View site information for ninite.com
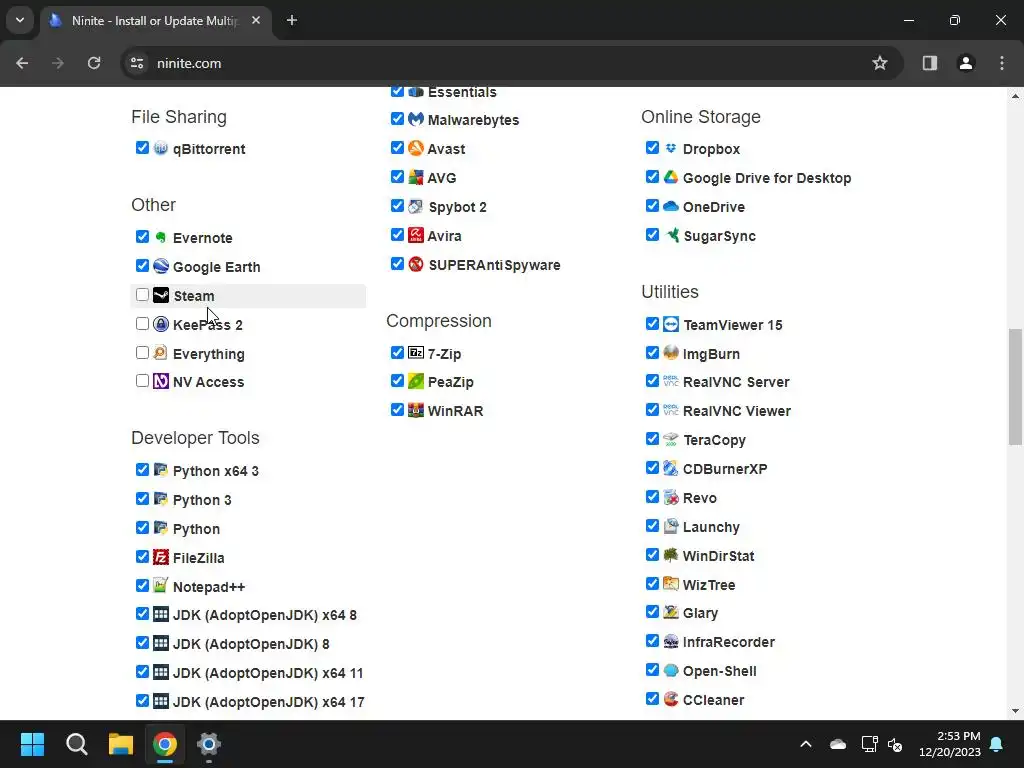Image resolution: width=1024 pixels, height=768 pixels. (x=137, y=63)
